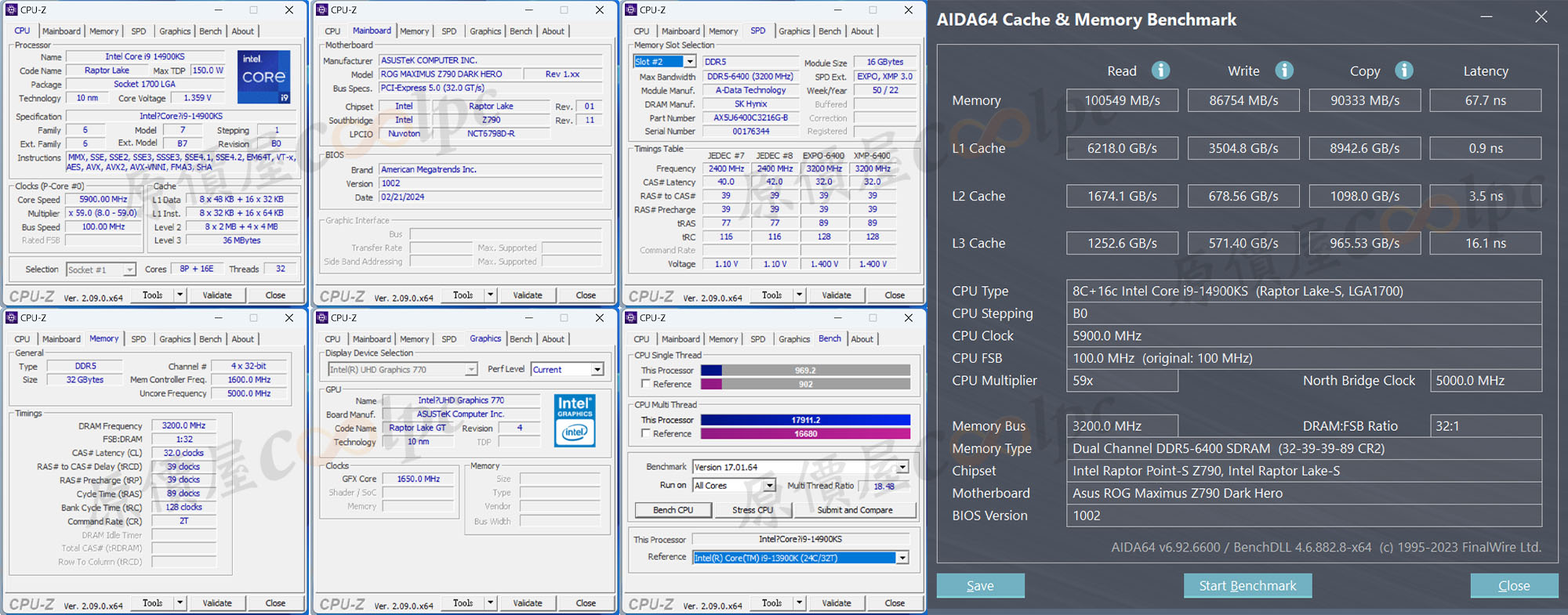Click the Stress CPU button

pyautogui.click(x=753, y=510)
